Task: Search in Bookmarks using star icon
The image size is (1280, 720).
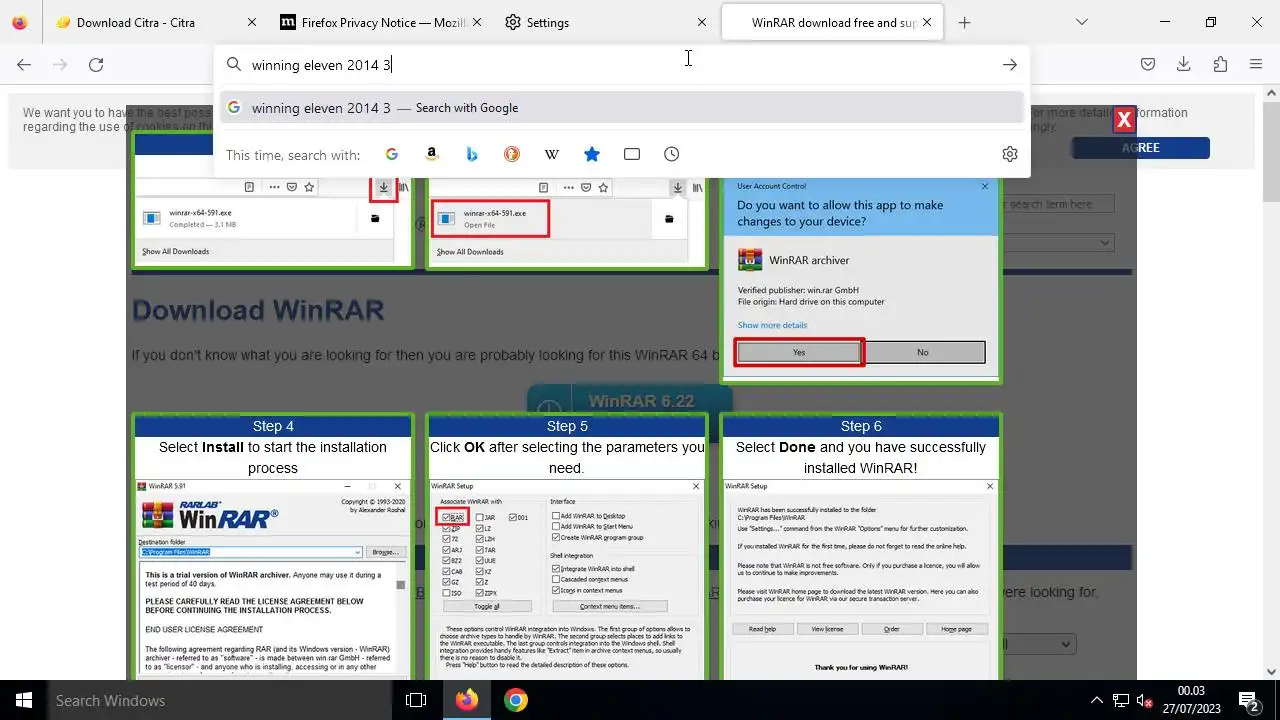Action: pos(592,154)
